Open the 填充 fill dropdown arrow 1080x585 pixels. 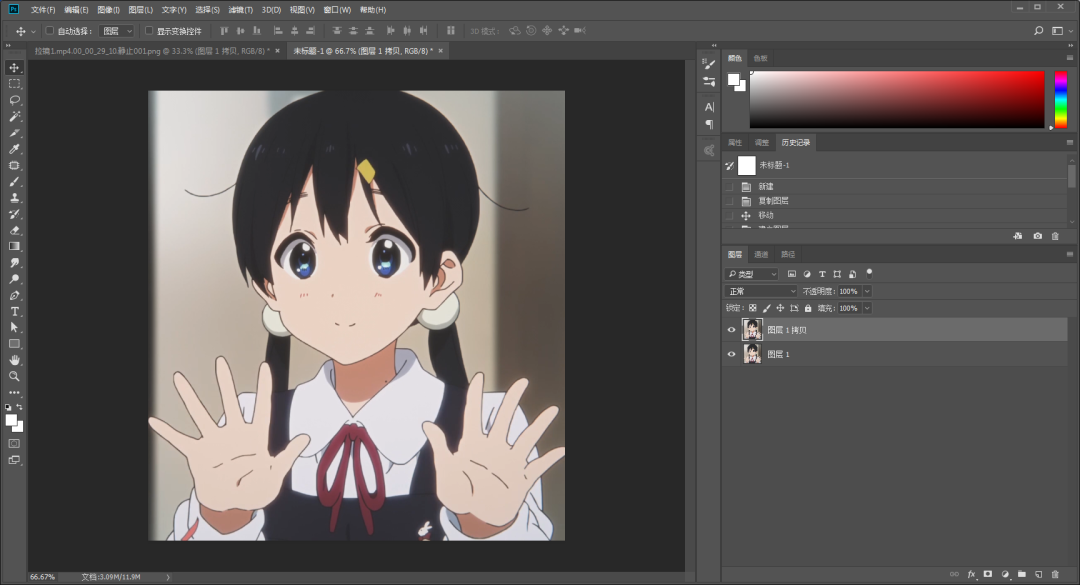[867, 308]
